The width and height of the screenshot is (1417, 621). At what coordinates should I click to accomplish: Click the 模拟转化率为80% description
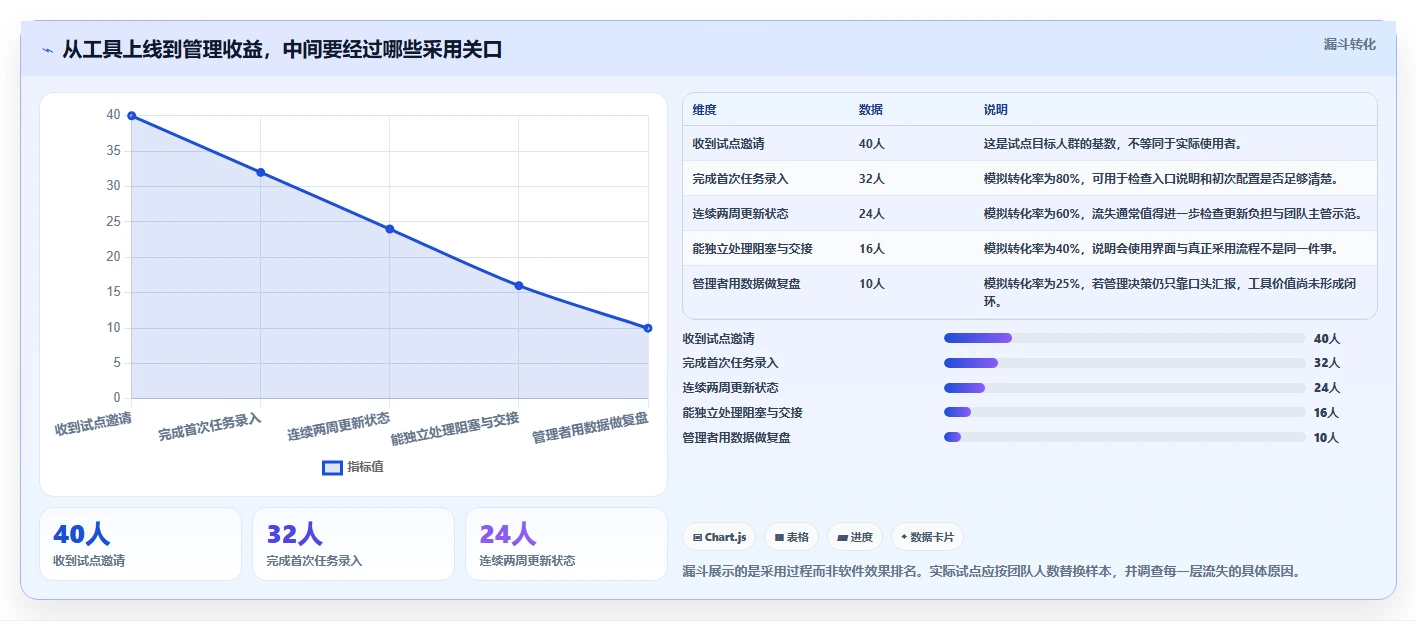(x=1161, y=179)
